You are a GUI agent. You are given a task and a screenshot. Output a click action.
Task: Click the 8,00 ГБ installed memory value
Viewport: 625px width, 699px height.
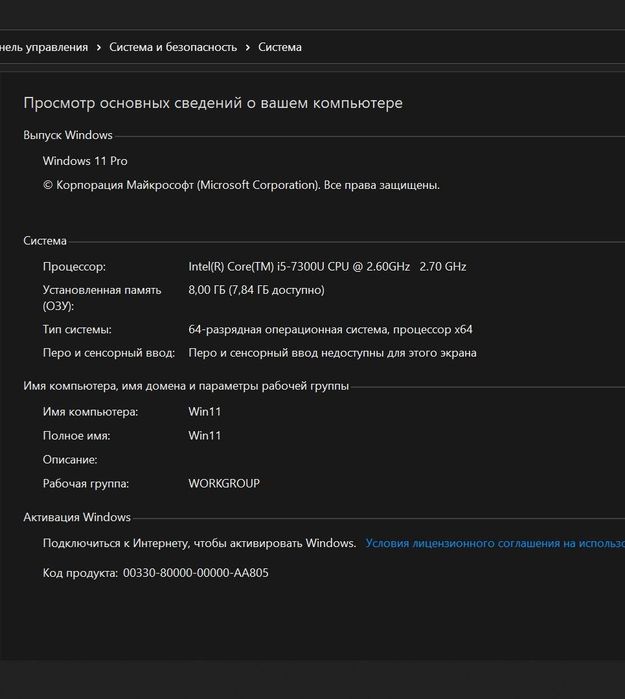(256, 290)
